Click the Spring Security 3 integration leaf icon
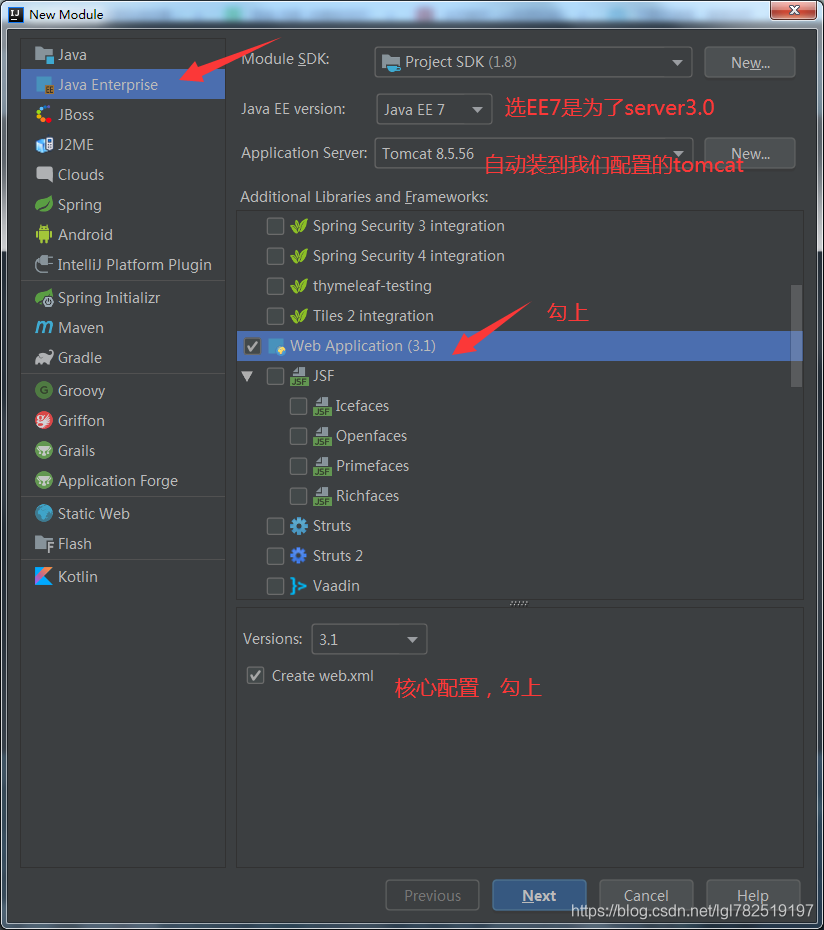 click(x=298, y=226)
